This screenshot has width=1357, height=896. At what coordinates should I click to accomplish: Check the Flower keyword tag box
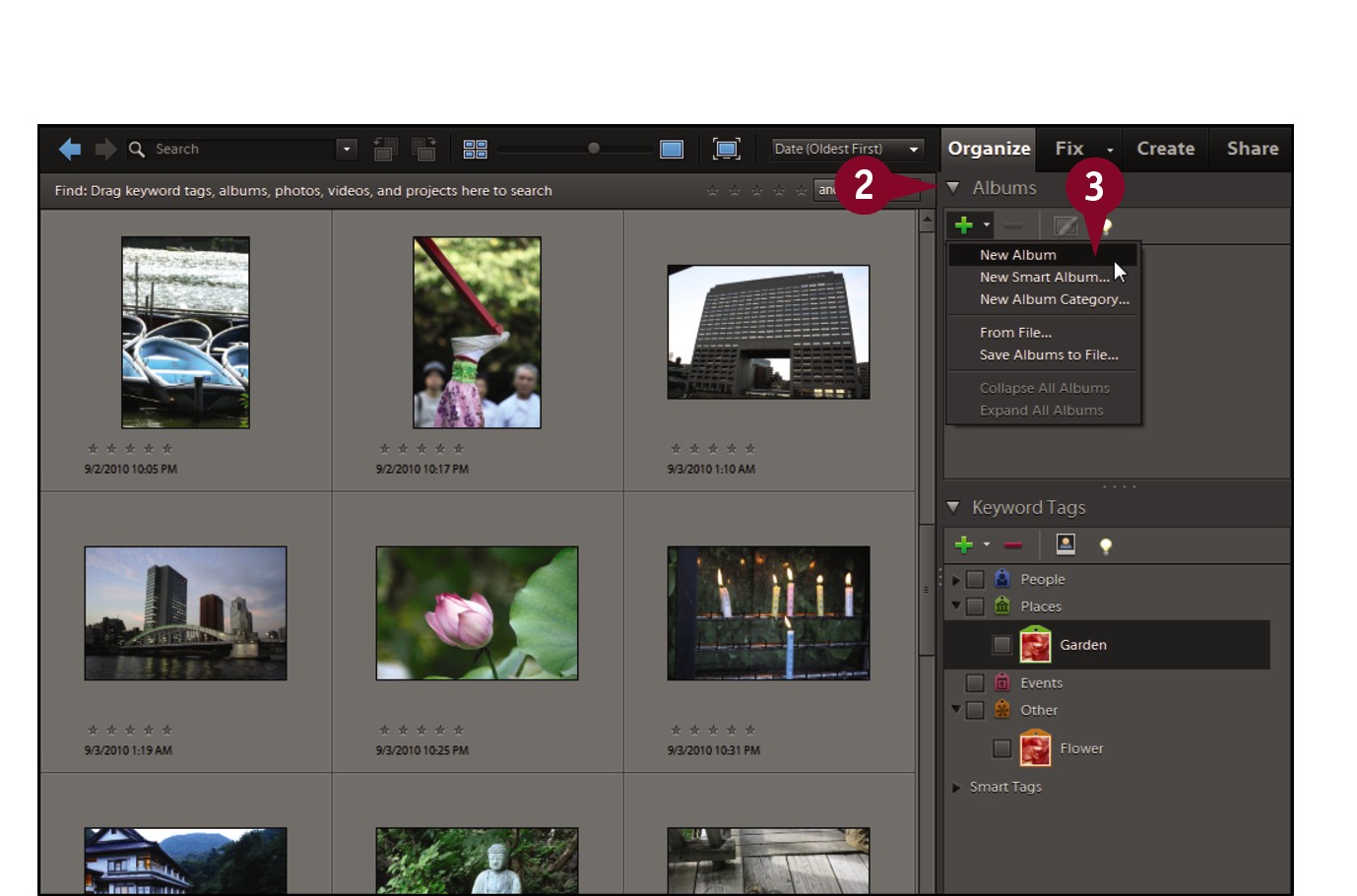pyautogui.click(x=1002, y=748)
